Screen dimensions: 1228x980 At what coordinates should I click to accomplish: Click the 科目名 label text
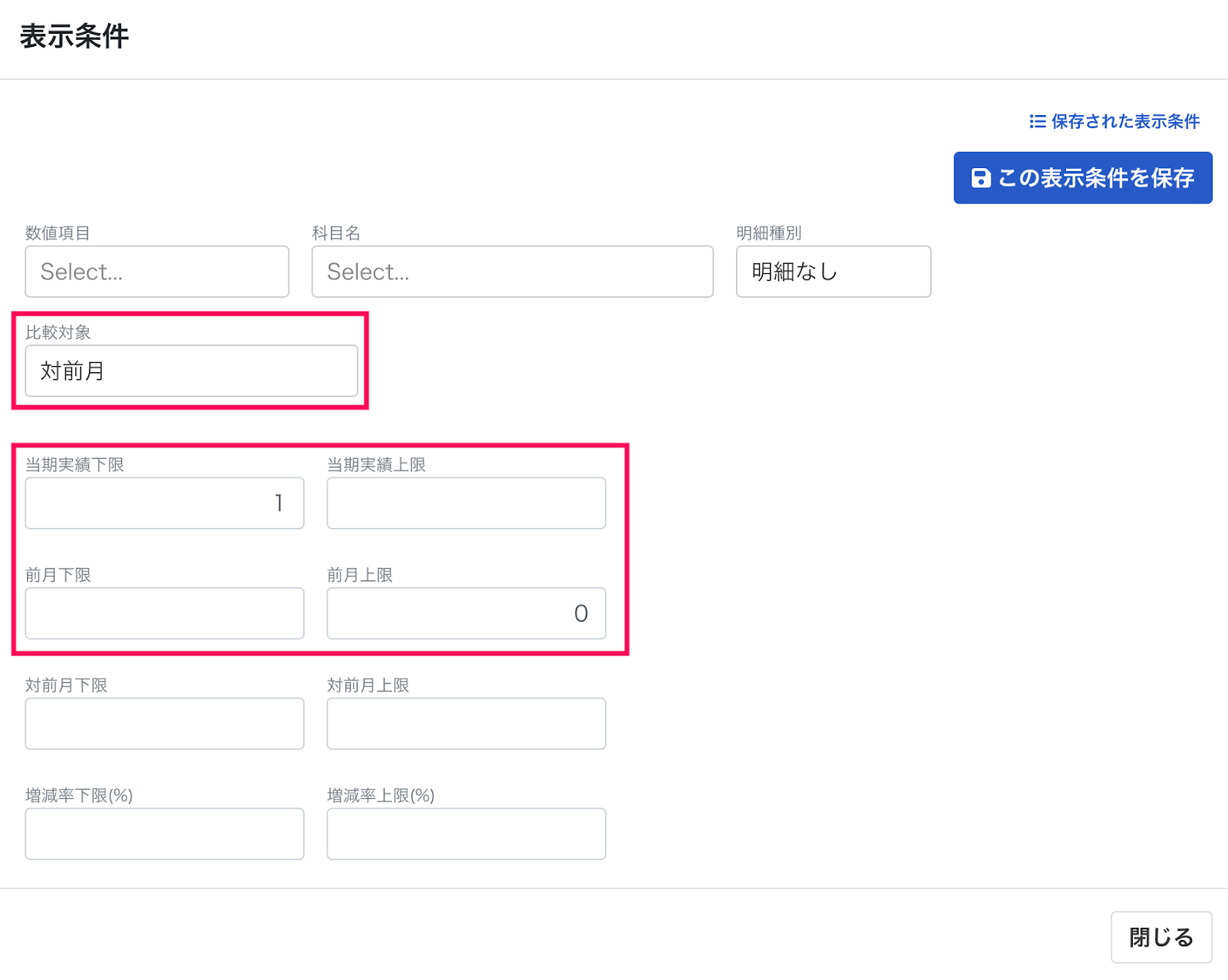336,233
